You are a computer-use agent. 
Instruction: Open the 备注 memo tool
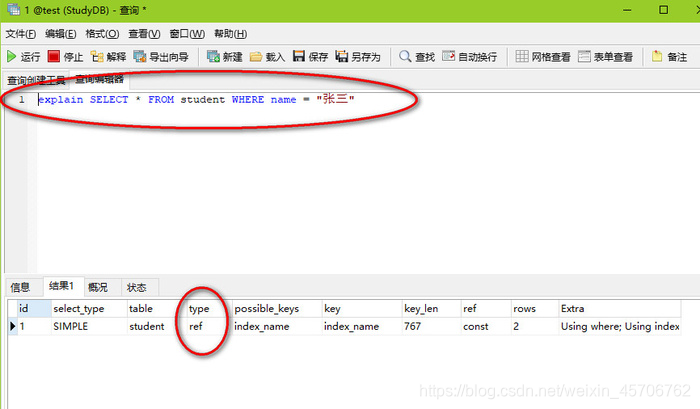669,57
